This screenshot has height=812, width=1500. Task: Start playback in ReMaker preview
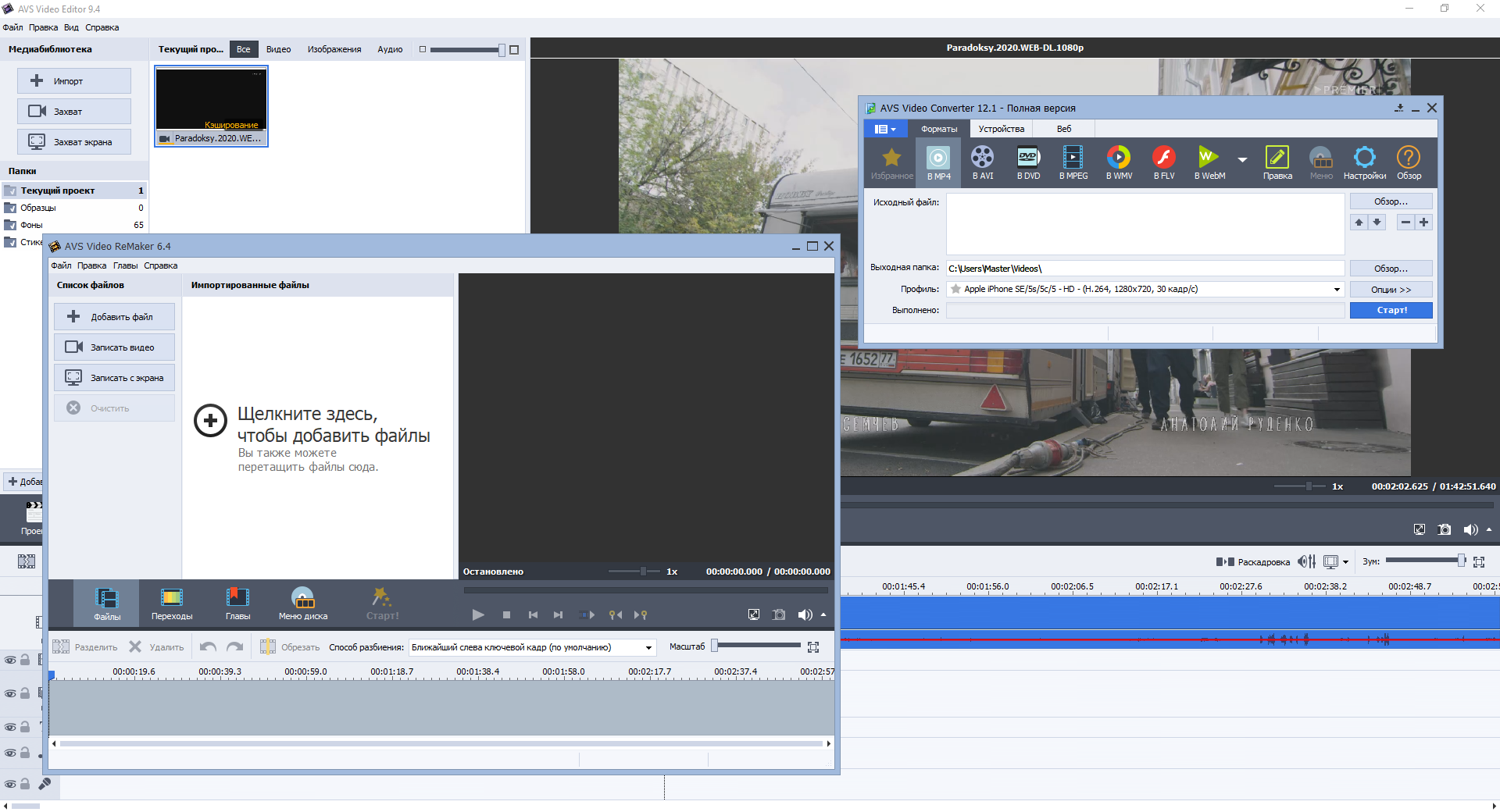tap(478, 615)
